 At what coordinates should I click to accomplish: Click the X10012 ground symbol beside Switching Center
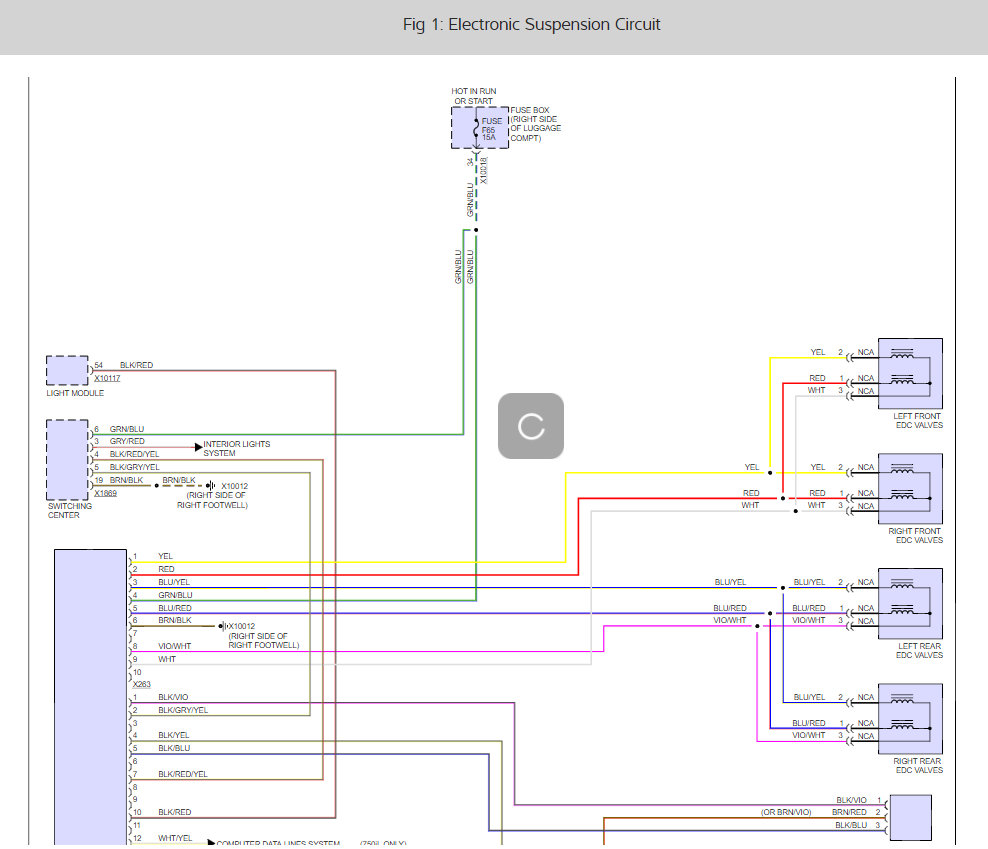click(x=211, y=486)
